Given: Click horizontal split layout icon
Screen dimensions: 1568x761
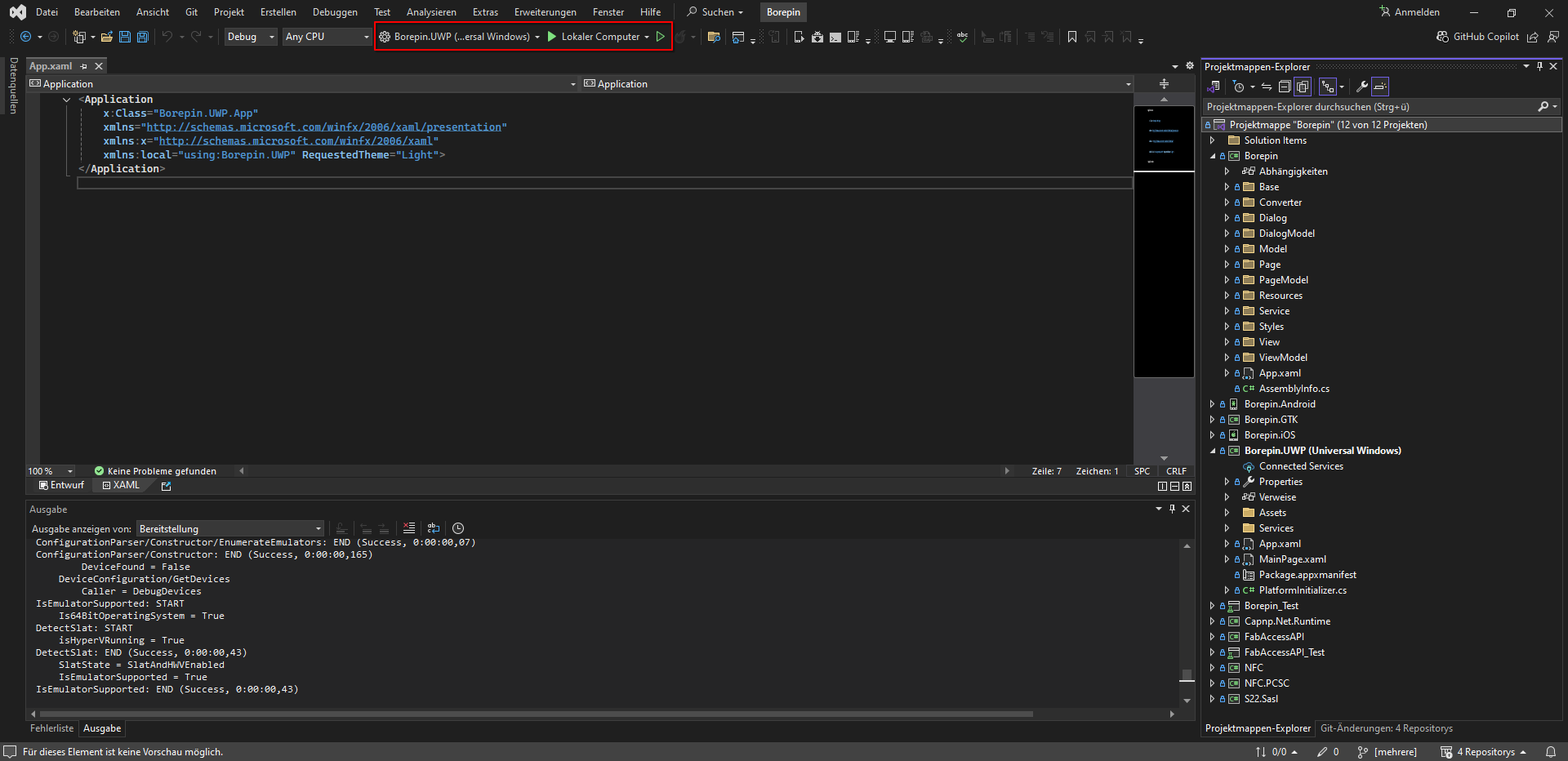Looking at the screenshot, I should pyautogui.click(x=1174, y=486).
